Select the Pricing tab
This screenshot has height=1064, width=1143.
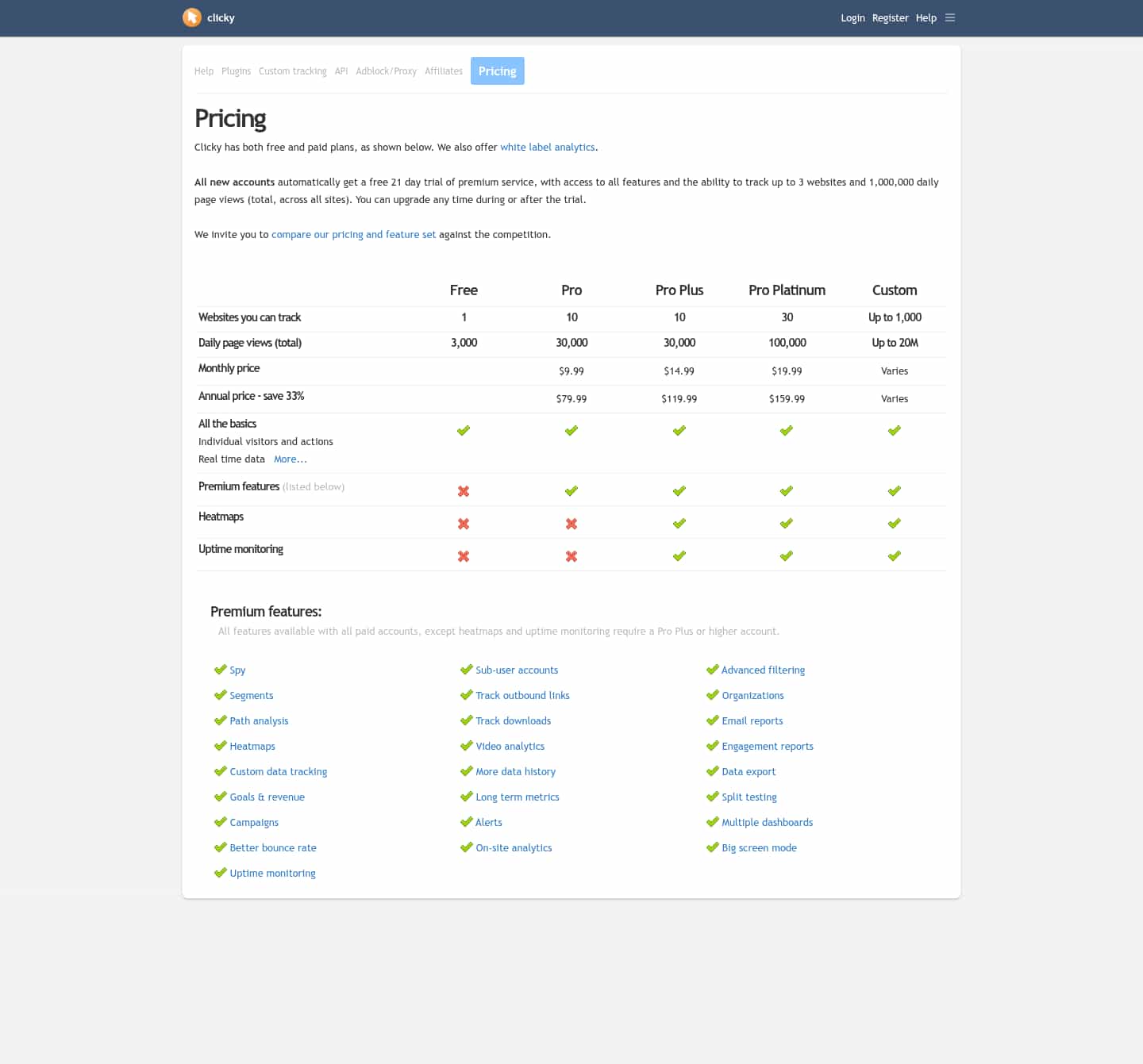tap(497, 71)
